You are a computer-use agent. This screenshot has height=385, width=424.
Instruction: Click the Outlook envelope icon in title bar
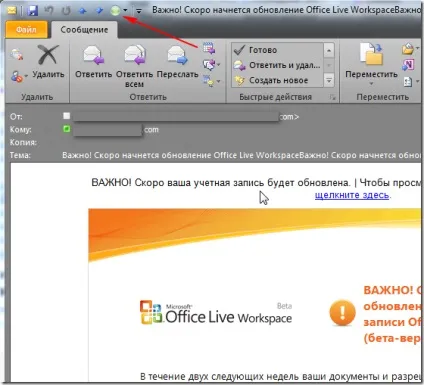(12, 11)
